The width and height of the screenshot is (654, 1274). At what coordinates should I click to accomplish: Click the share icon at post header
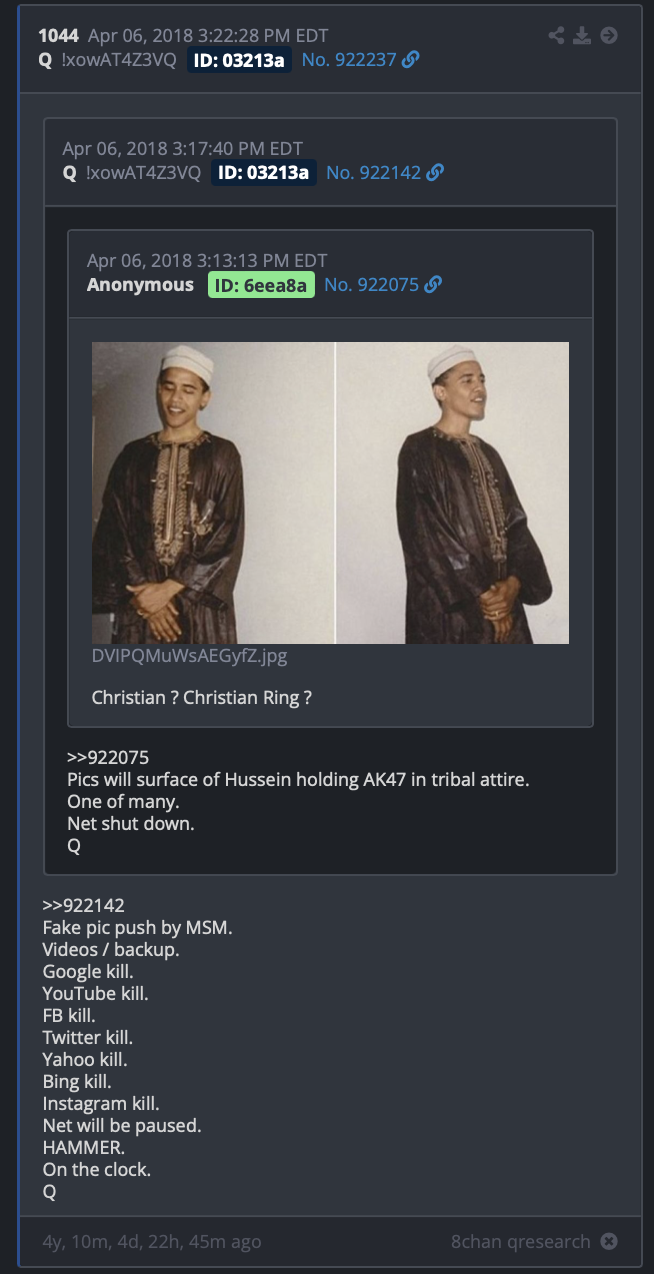point(557,36)
